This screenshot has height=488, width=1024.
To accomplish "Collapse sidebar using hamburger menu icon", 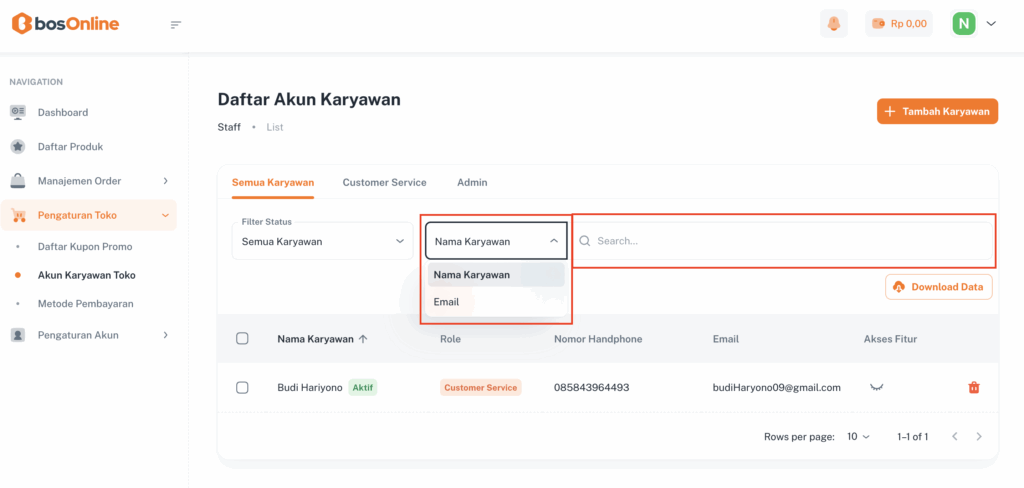I will (x=176, y=24).
